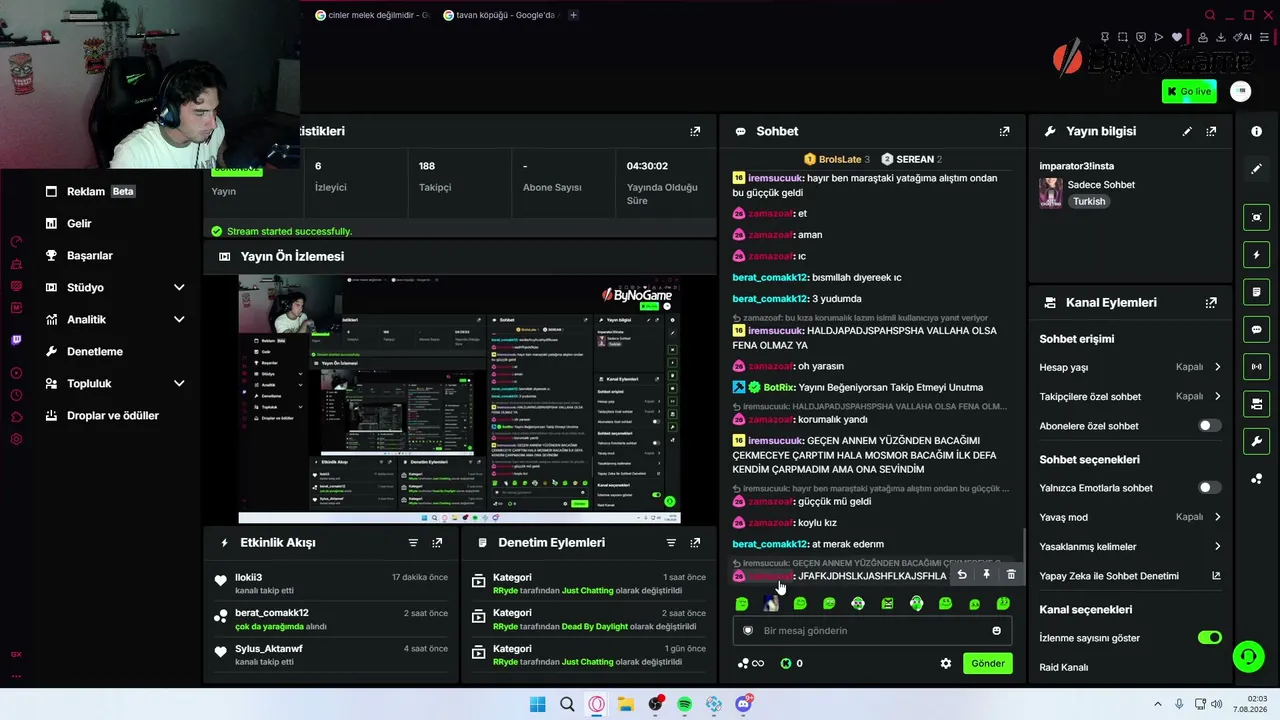Disable İzlenme sayısını göster switch
The image size is (1280, 720).
tap(1210, 637)
